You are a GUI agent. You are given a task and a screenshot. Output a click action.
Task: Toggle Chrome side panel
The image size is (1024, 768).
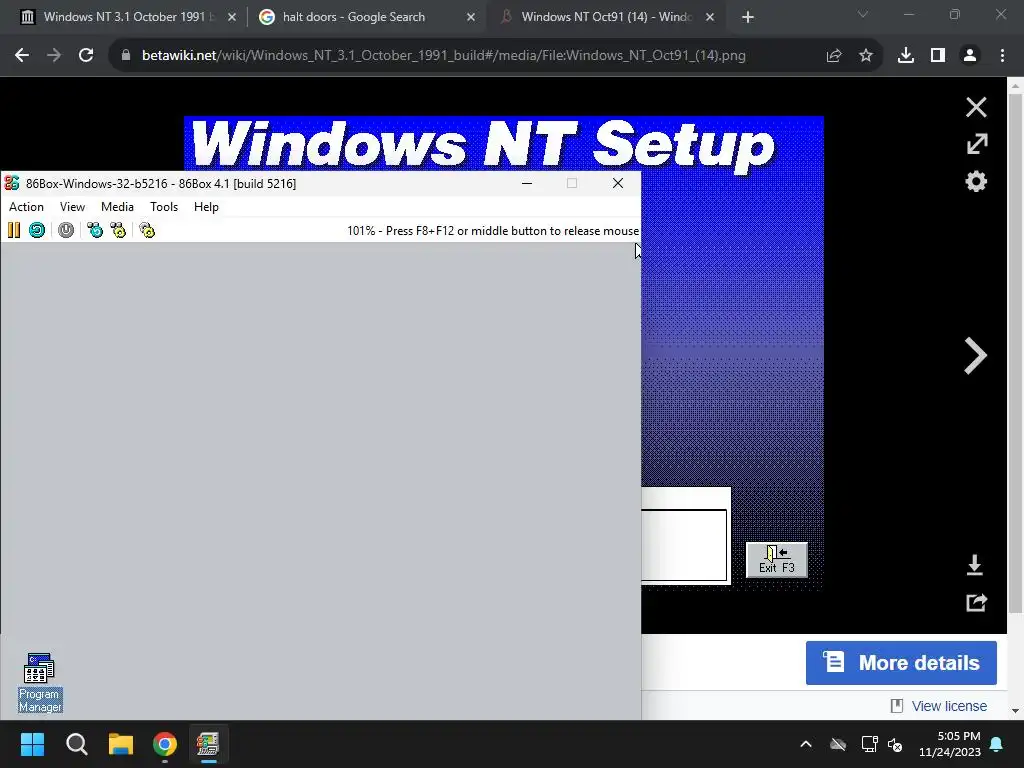(938, 56)
